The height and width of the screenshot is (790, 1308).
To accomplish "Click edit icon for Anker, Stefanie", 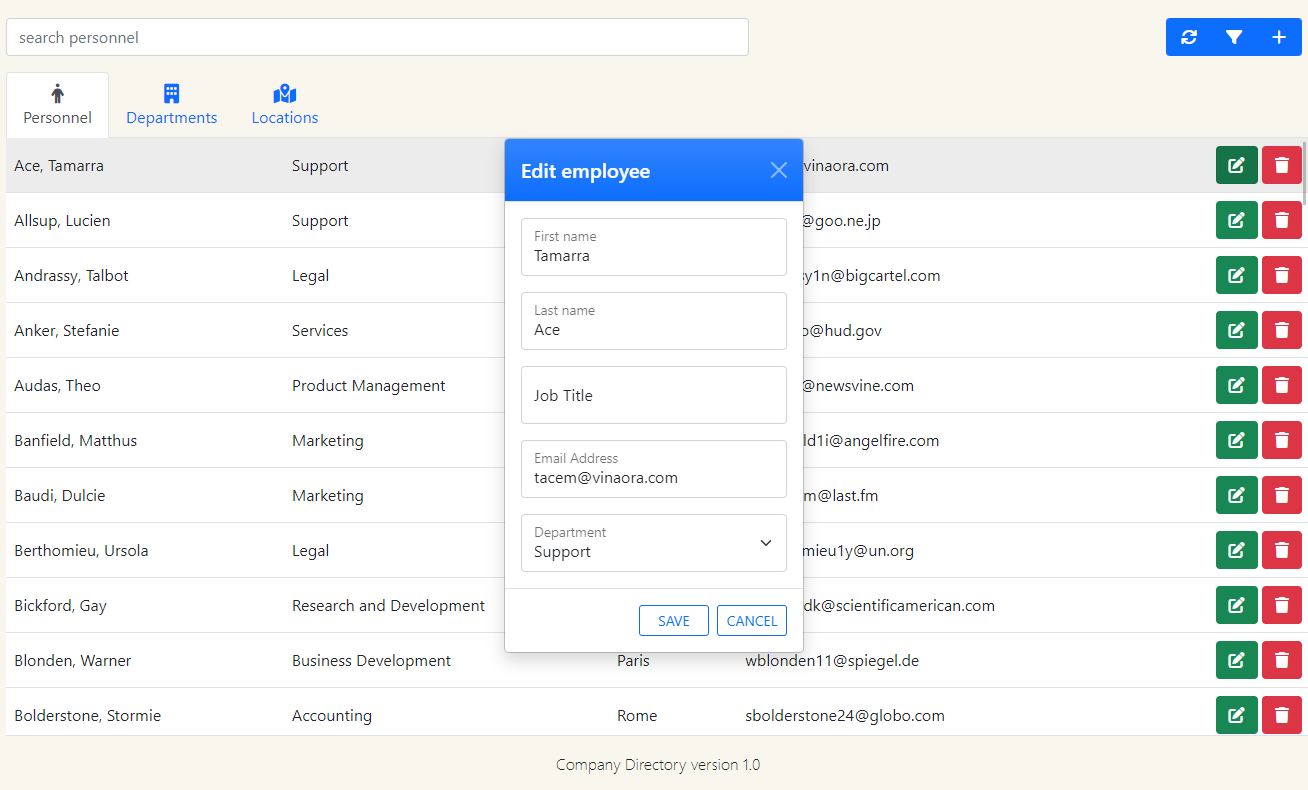I will (x=1236, y=330).
